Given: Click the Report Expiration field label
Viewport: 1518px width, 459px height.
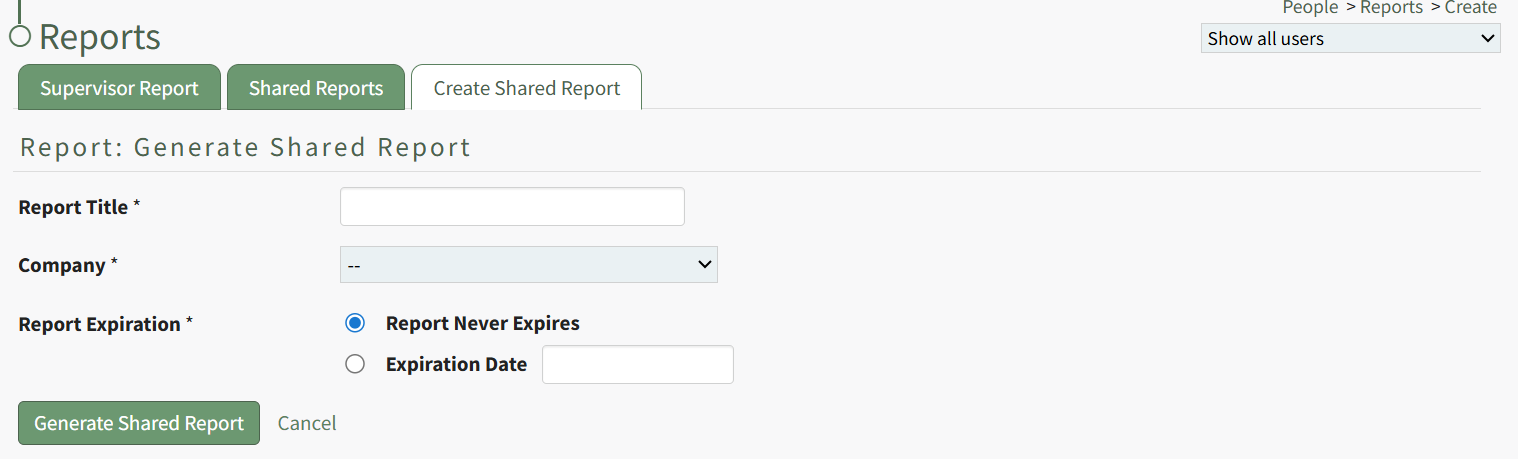Looking at the screenshot, I should click(x=100, y=324).
